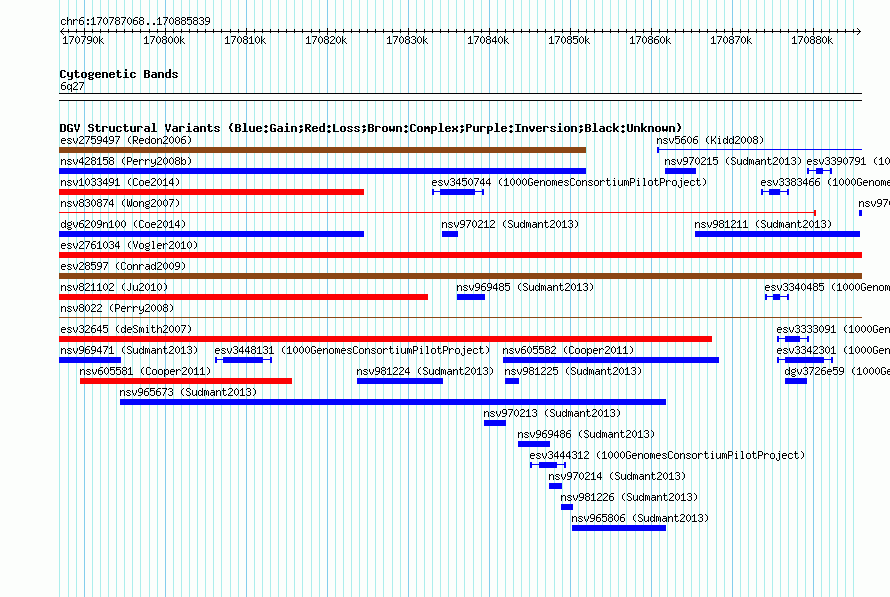Image resolution: width=890 pixels, height=597 pixels.
Task: Open esv32645 (deSmith2007) label
Action: click(126, 329)
